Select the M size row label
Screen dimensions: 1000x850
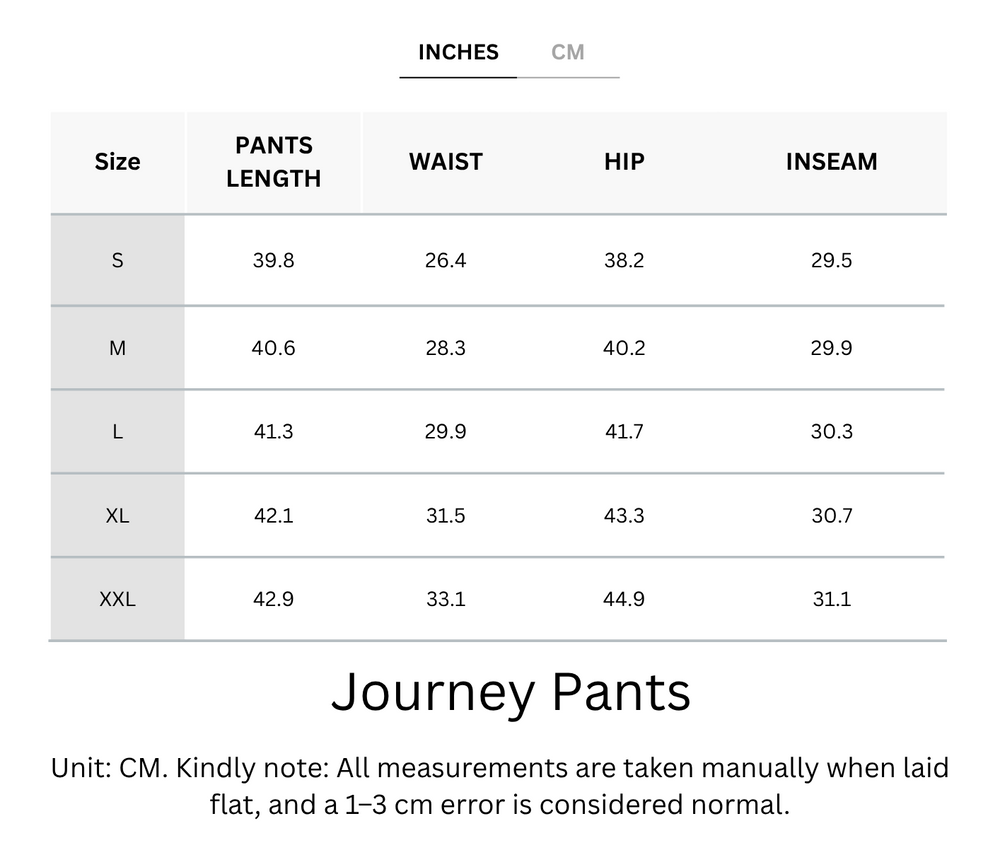(117, 347)
